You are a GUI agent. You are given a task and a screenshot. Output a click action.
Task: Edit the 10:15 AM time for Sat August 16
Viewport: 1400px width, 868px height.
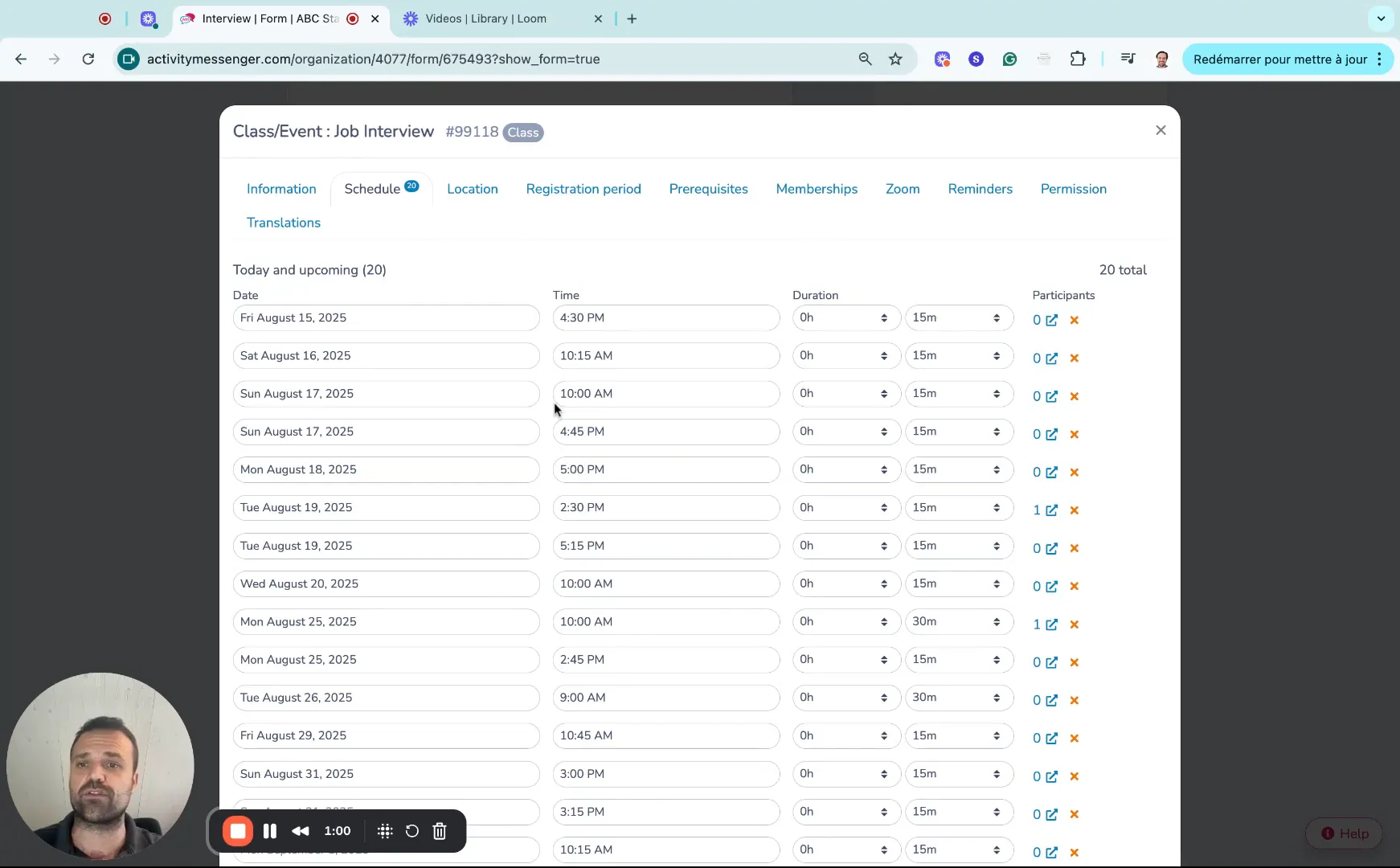click(x=665, y=355)
